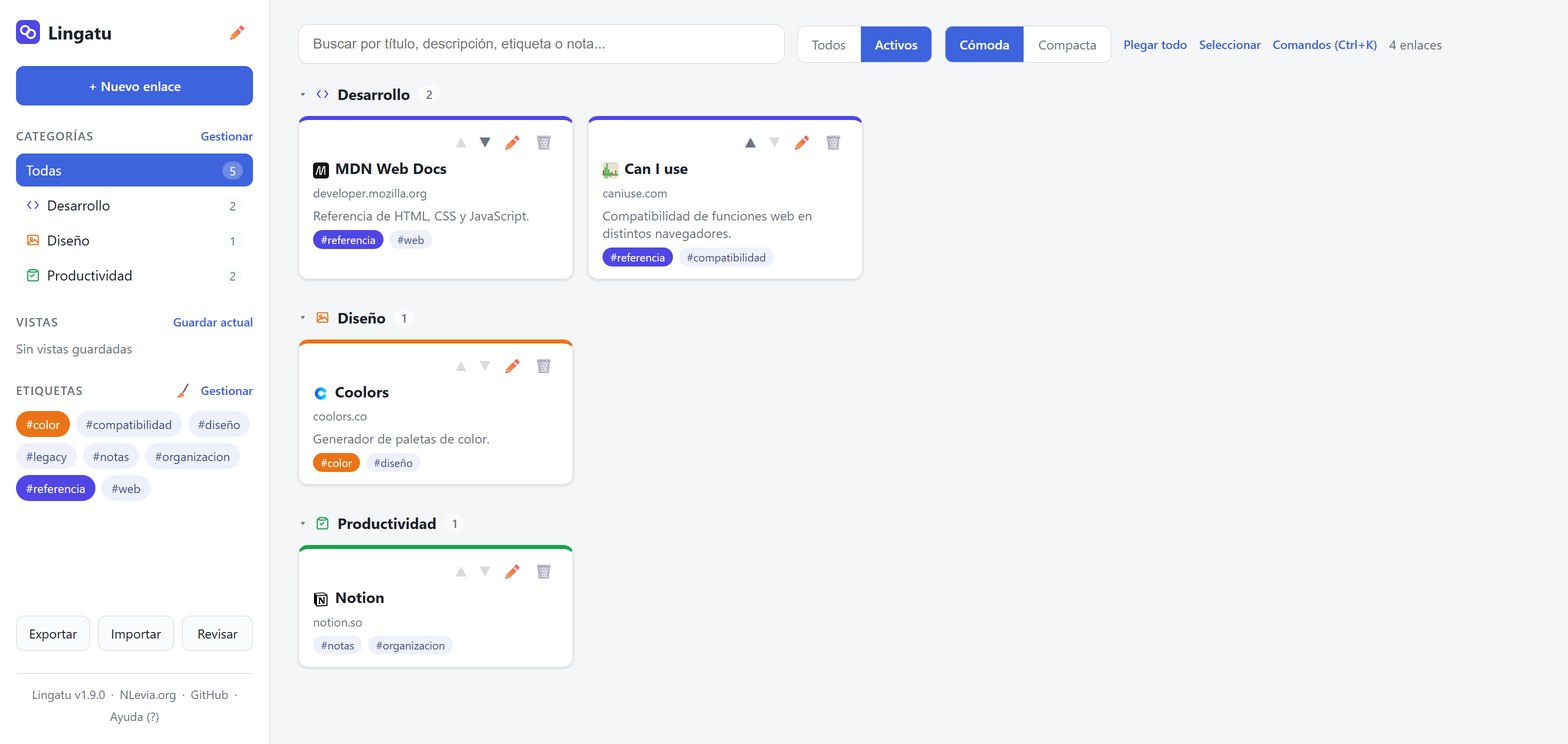This screenshot has height=744, width=1568.
Task: Click the + Nuevo enlace button
Action: pyautogui.click(x=134, y=86)
